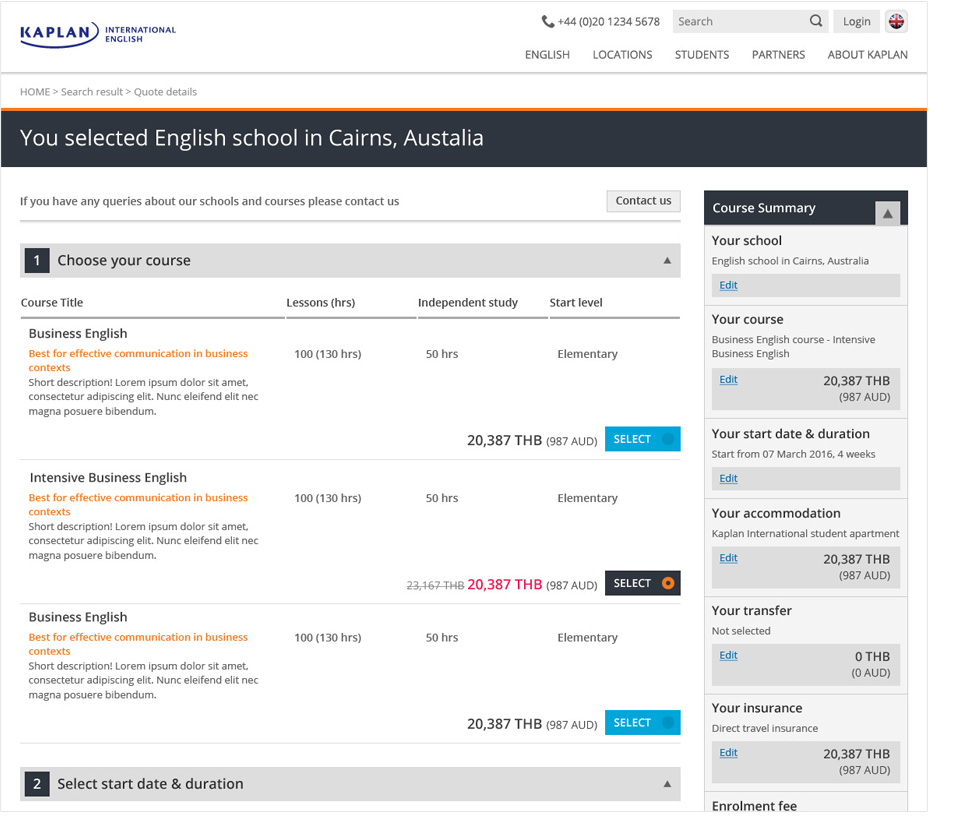Open the UK flag language selector
Screen dimensions: 972x833
click(x=896, y=21)
